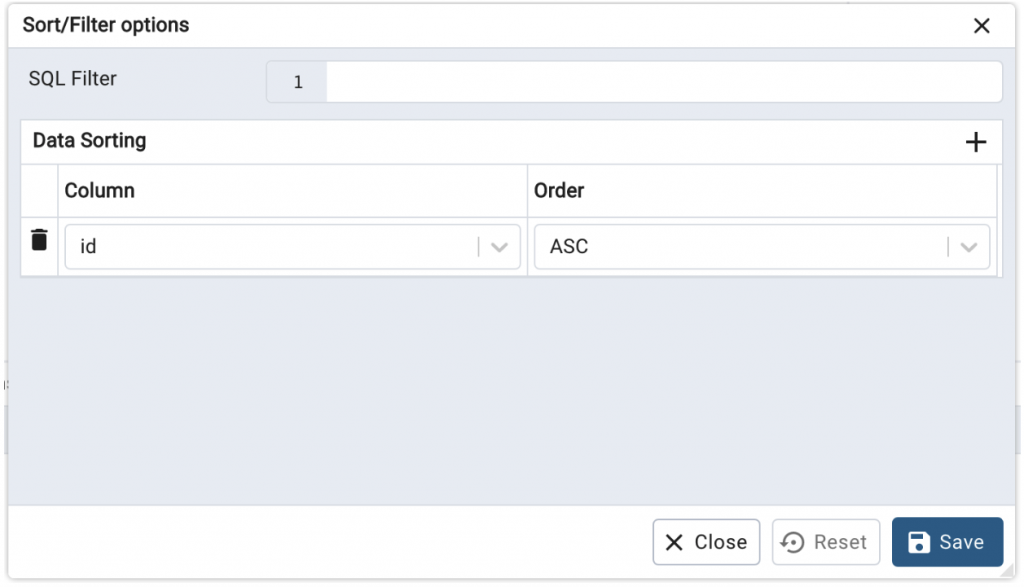Click the Data Sorting section heading
Viewport: 1024px width, 587px height.
pyautogui.click(x=90, y=141)
